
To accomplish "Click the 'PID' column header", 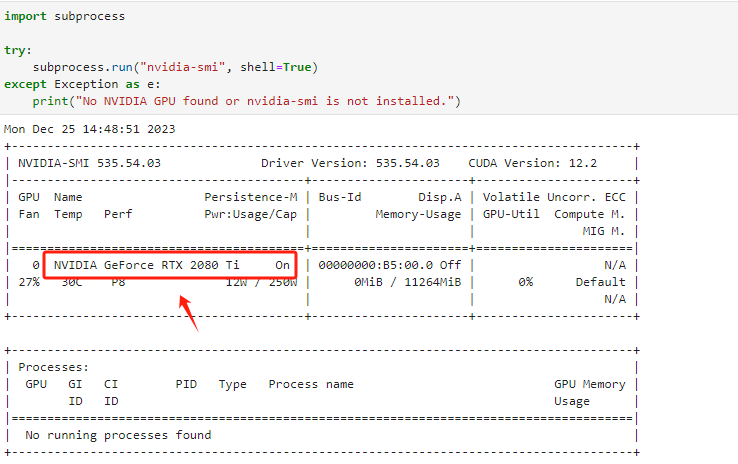I will click(186, 384).
